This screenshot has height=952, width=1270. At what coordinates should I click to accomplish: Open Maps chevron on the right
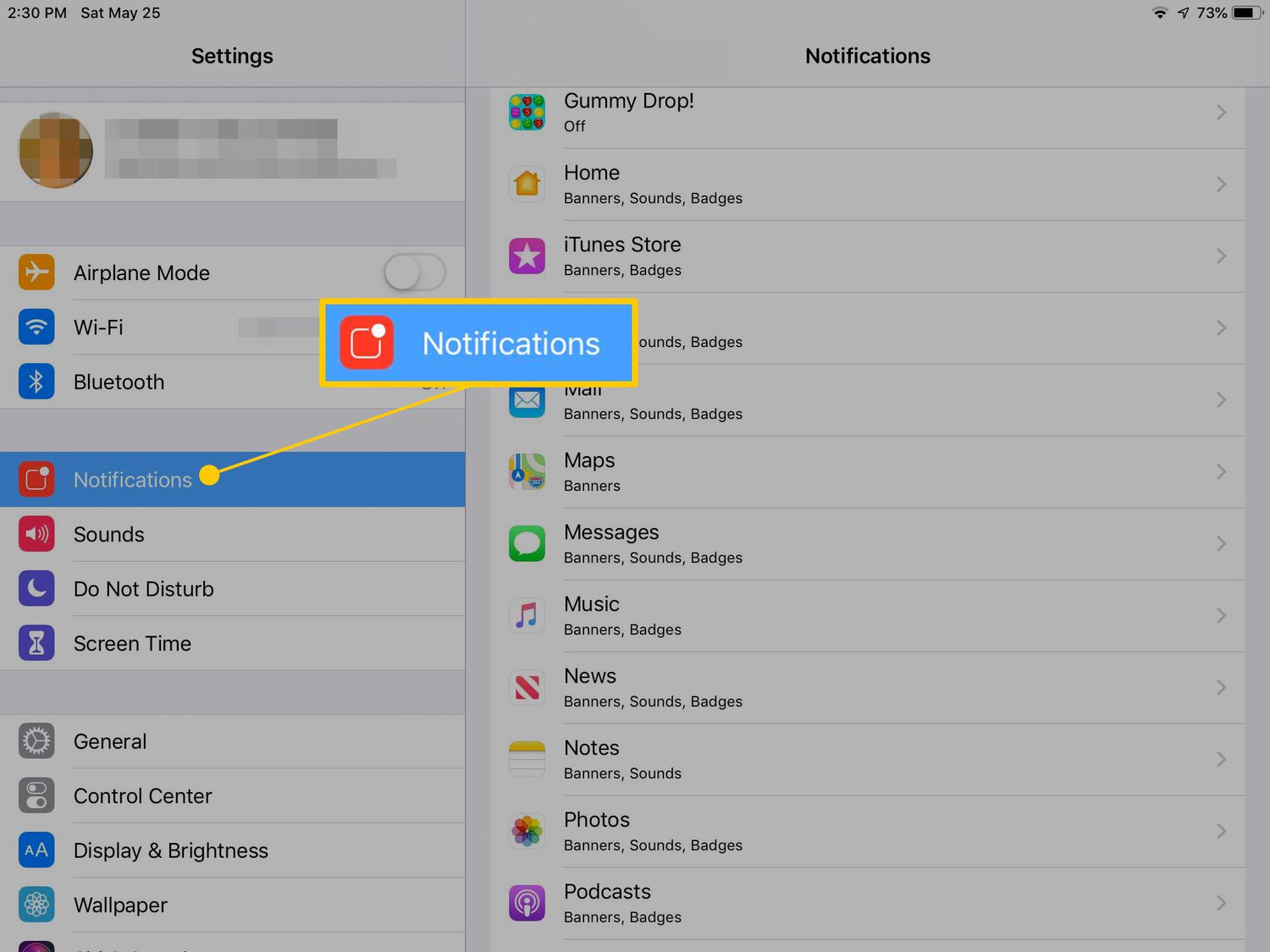(1221, 472)
